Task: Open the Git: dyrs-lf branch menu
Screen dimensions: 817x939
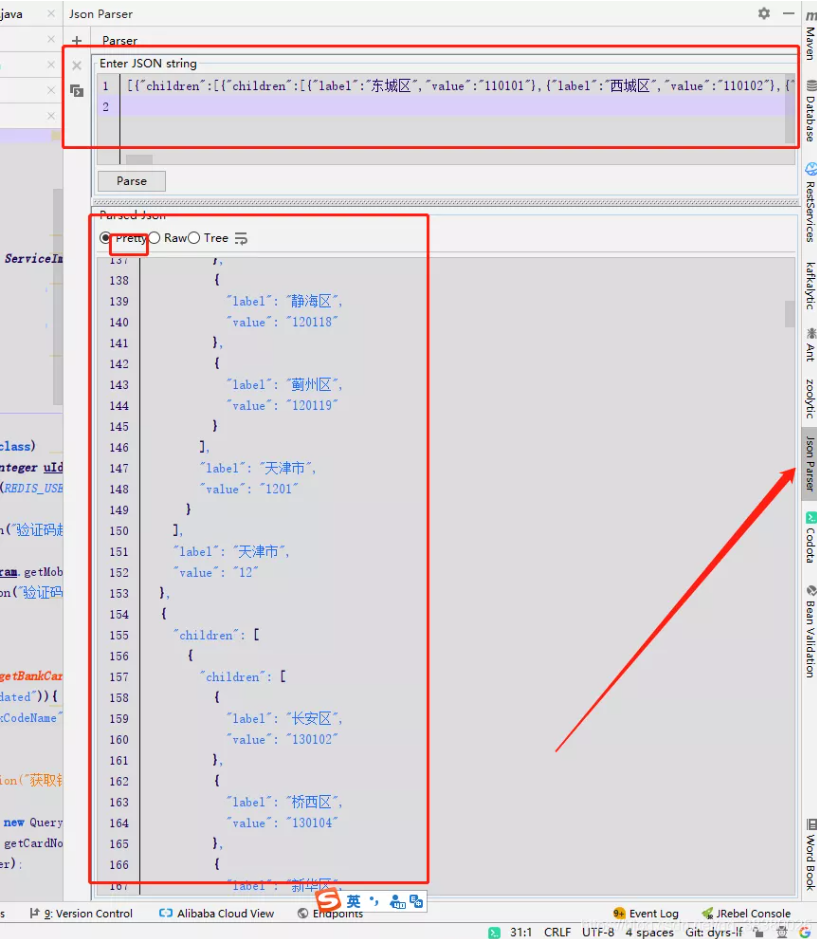Action: click(714, 932)
